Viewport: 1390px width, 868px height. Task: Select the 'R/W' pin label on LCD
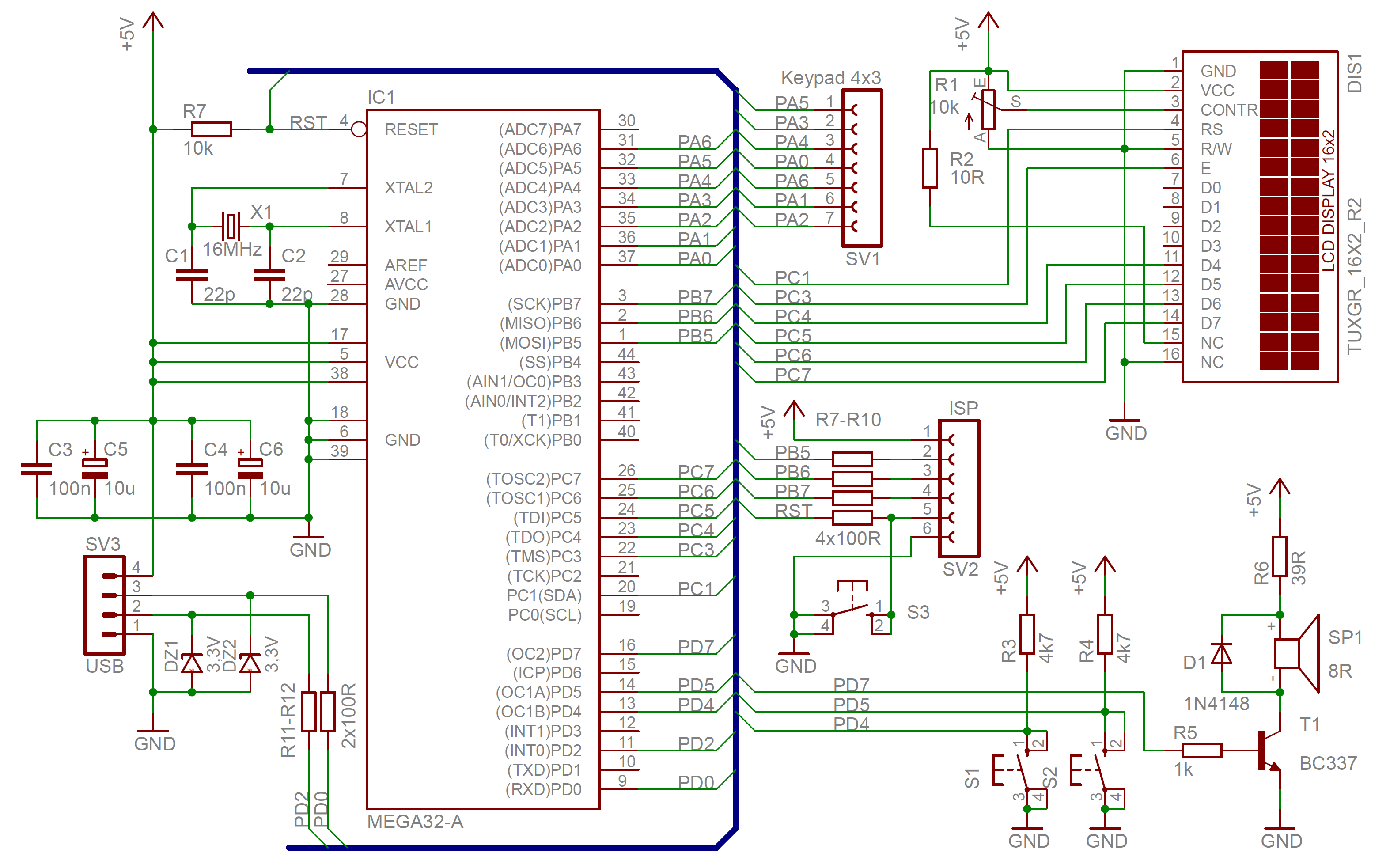coord(1216,149)
